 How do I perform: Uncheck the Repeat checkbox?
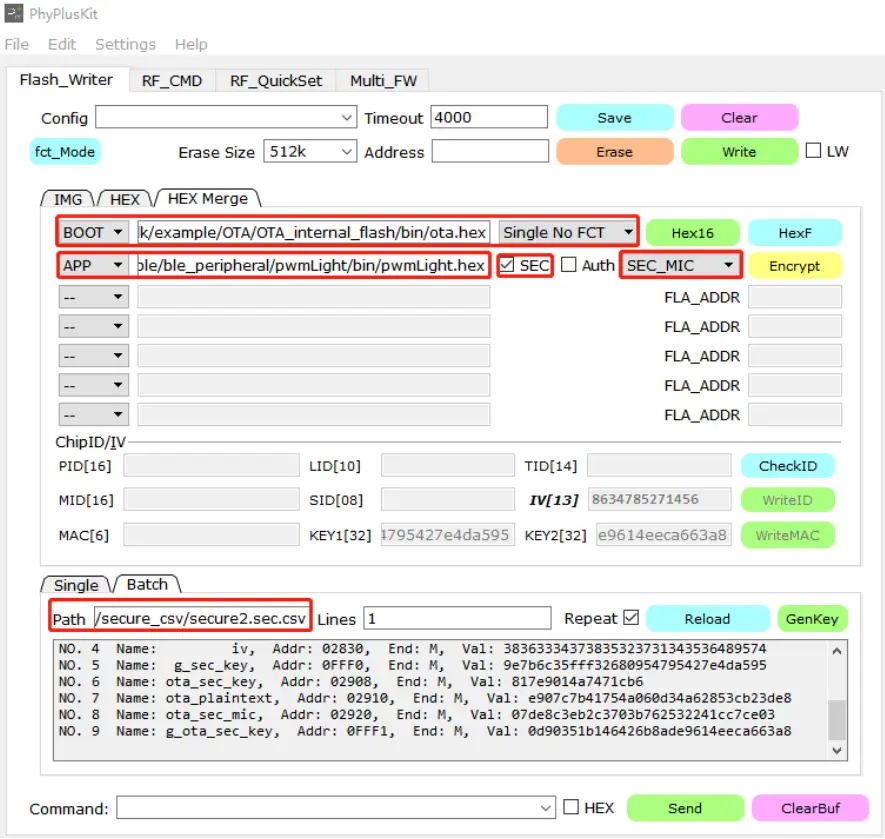coord(630,618)
